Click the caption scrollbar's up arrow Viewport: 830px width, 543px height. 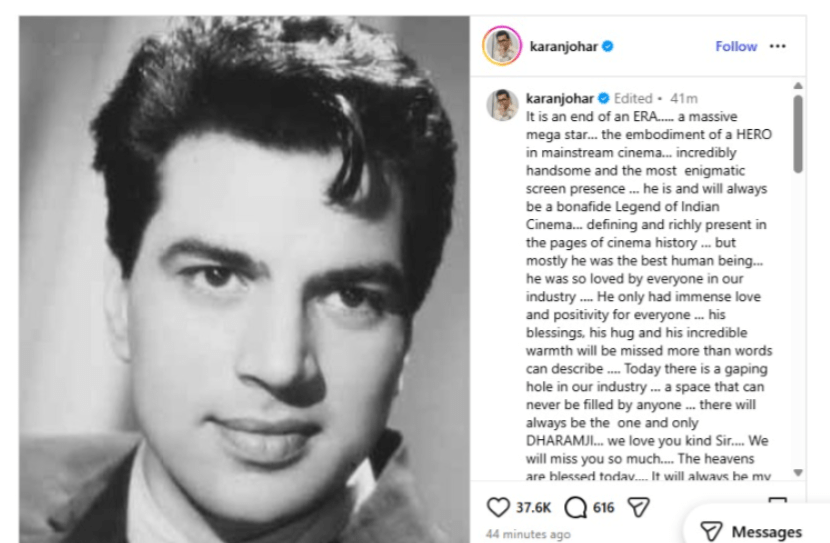point(798,85)
